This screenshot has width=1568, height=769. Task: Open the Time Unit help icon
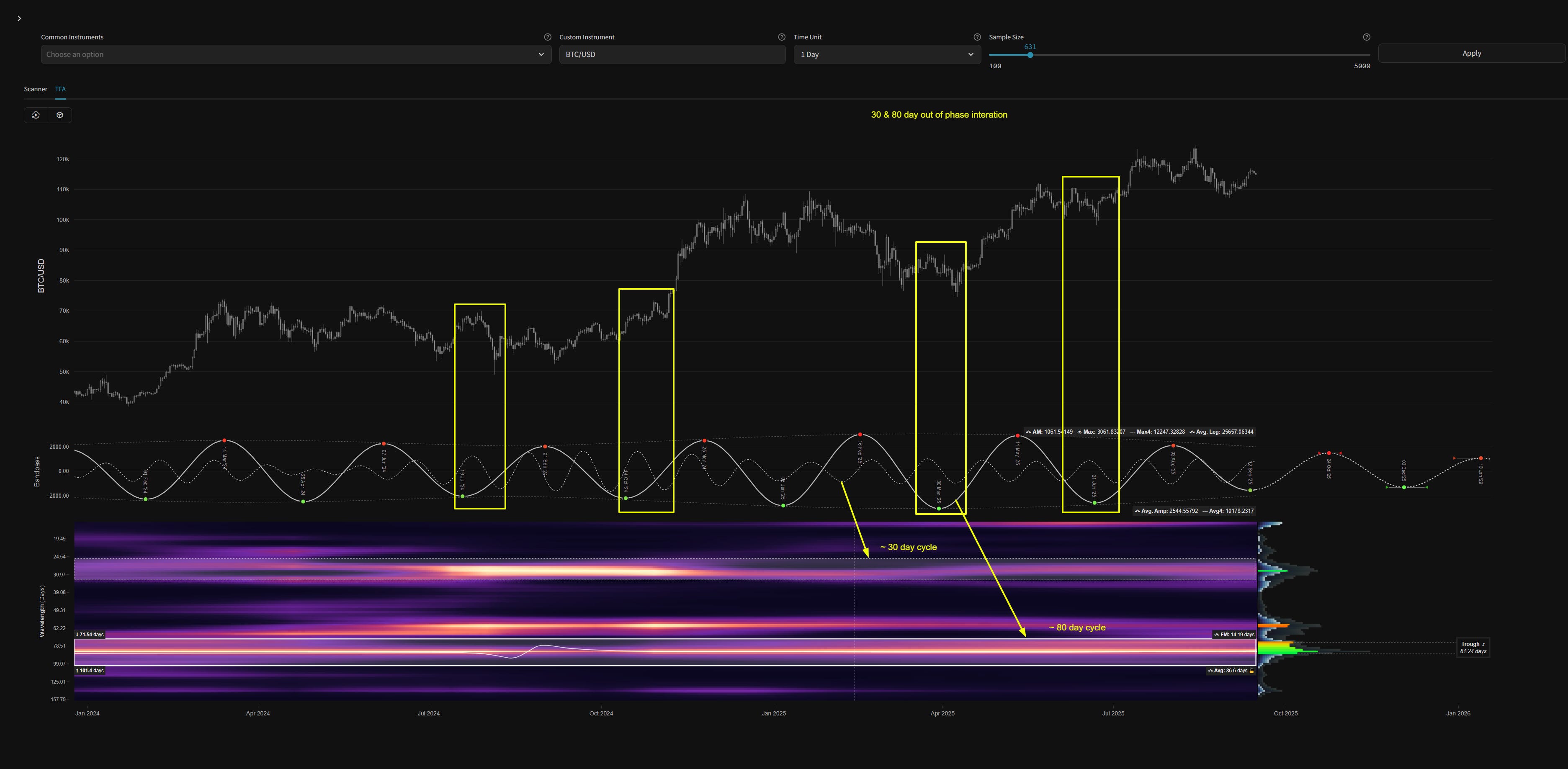(978, 36)
